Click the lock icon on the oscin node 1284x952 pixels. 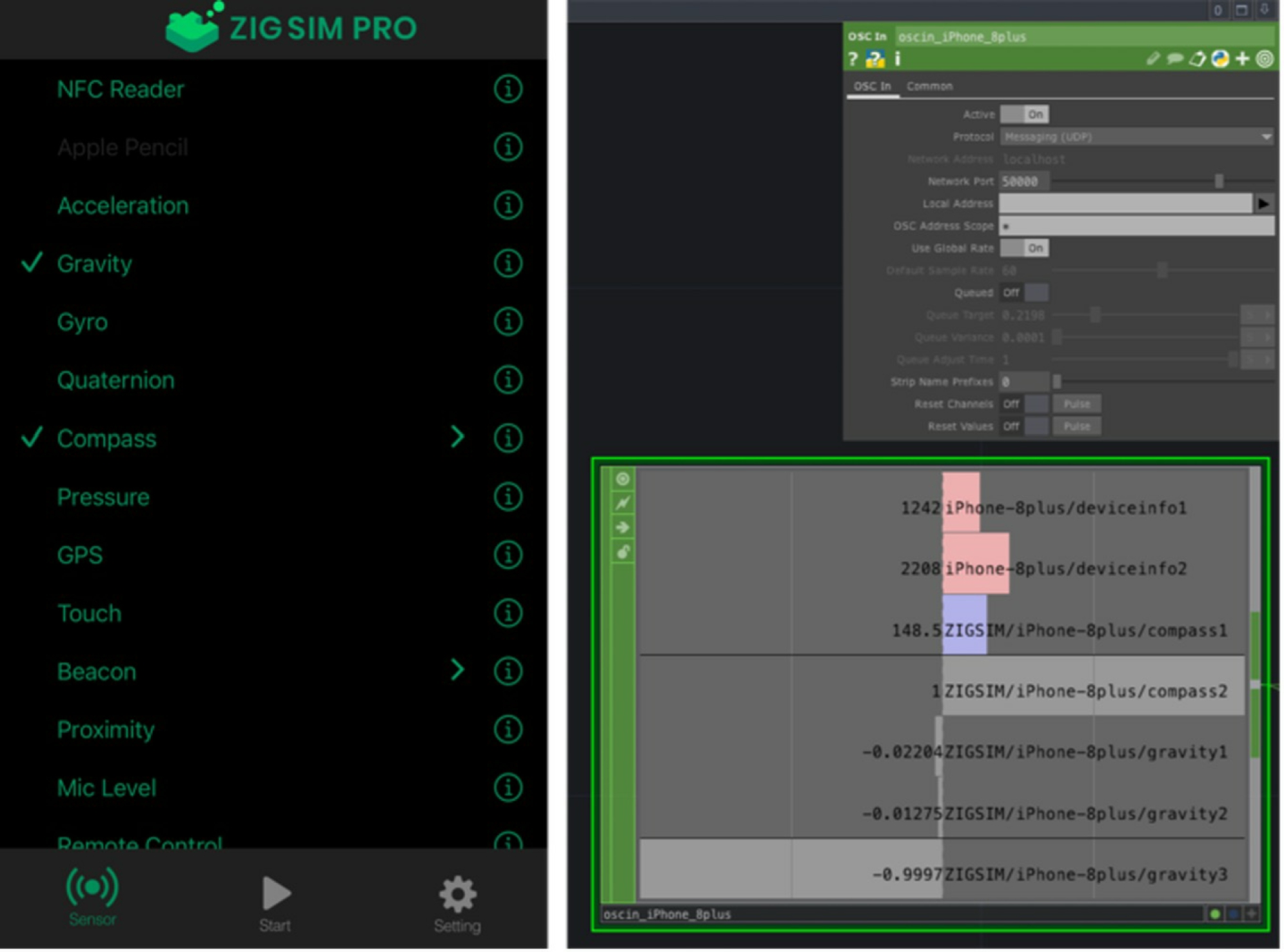pyautogui.click(x=622, y=552)
